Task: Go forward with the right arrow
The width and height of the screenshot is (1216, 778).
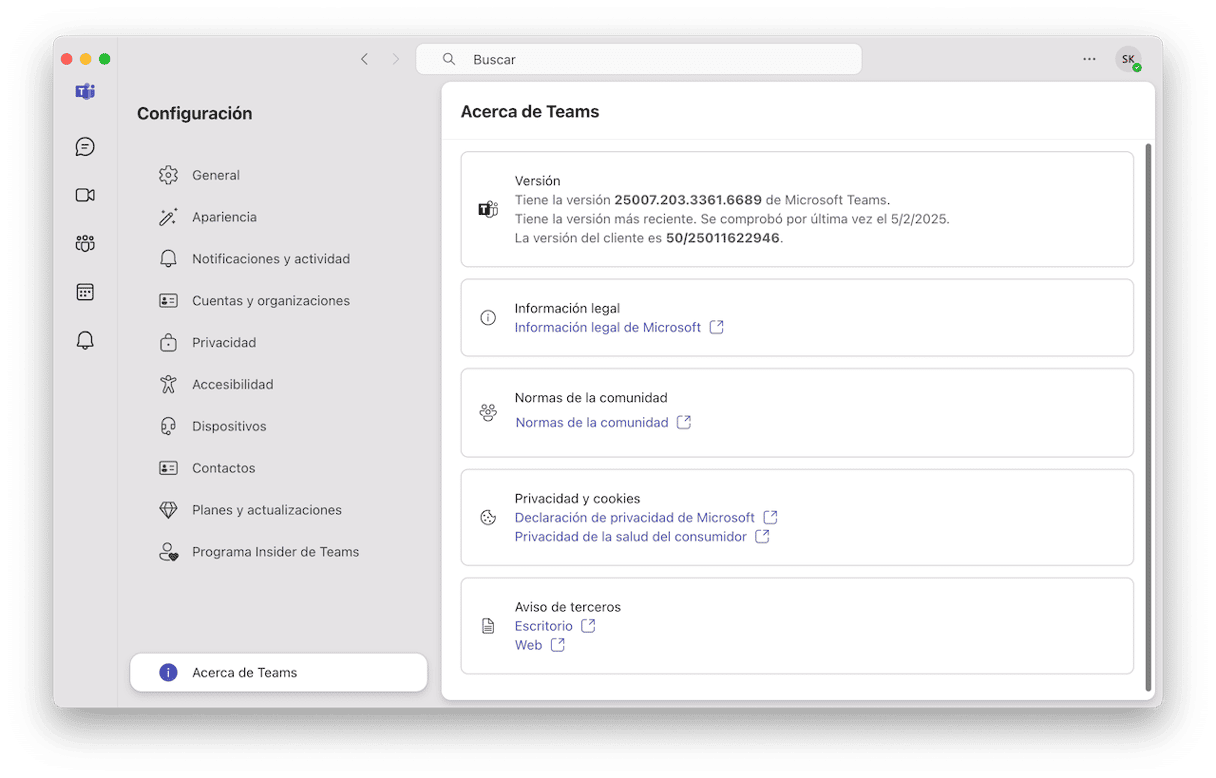Action: (396, 59)
